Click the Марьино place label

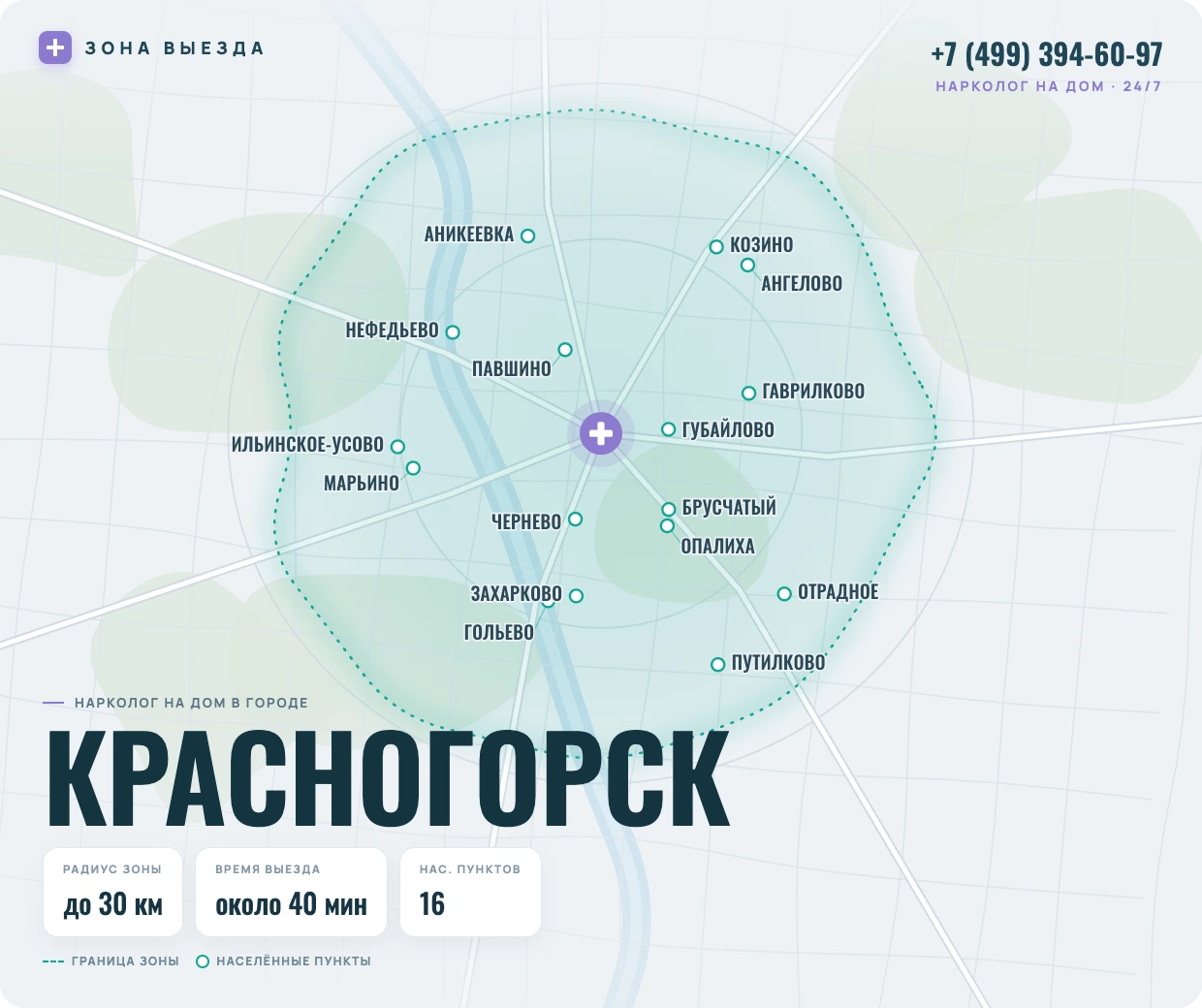(x=362, y=483)
